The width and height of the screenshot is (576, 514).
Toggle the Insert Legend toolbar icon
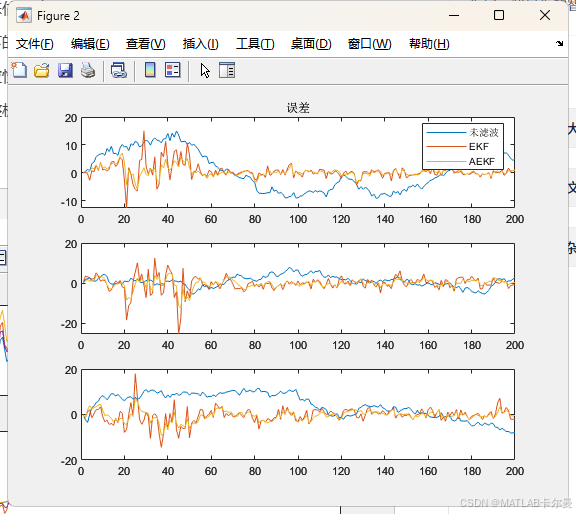[x=173, y=70]
